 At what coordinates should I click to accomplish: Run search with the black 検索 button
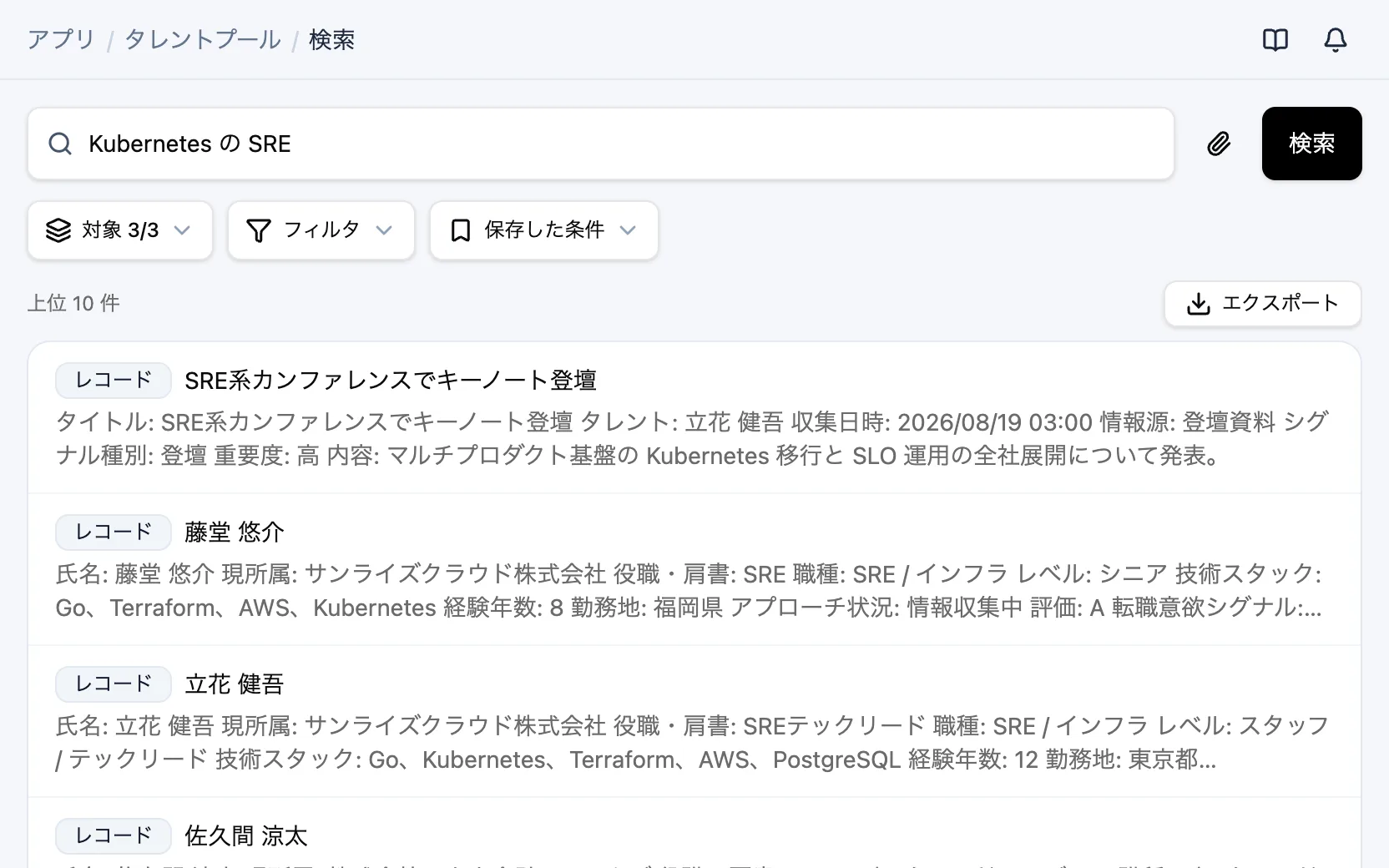pos(1311,144)
